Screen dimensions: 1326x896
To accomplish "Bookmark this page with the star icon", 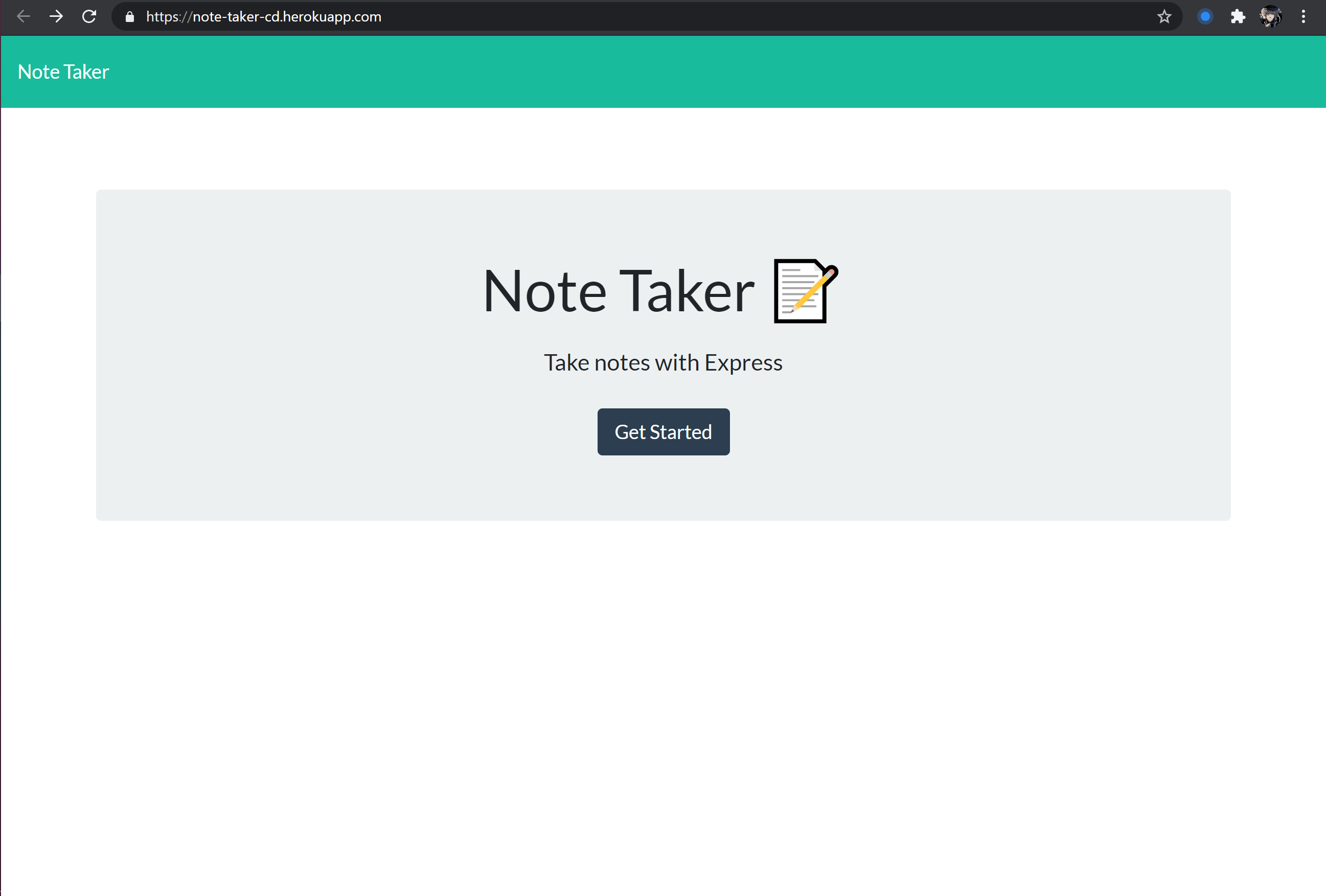I will 1164,16.
